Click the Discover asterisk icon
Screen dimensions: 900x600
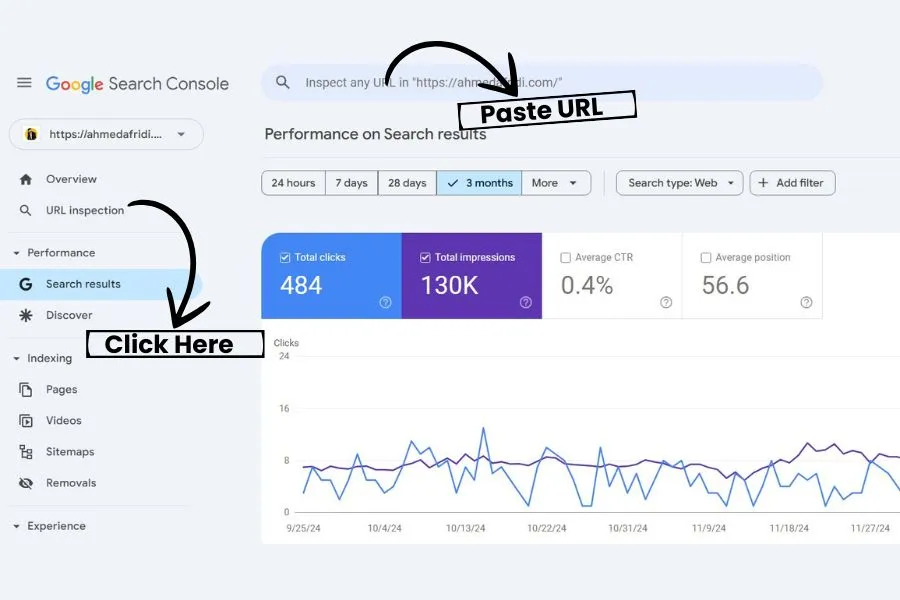(x=26, y=315)
